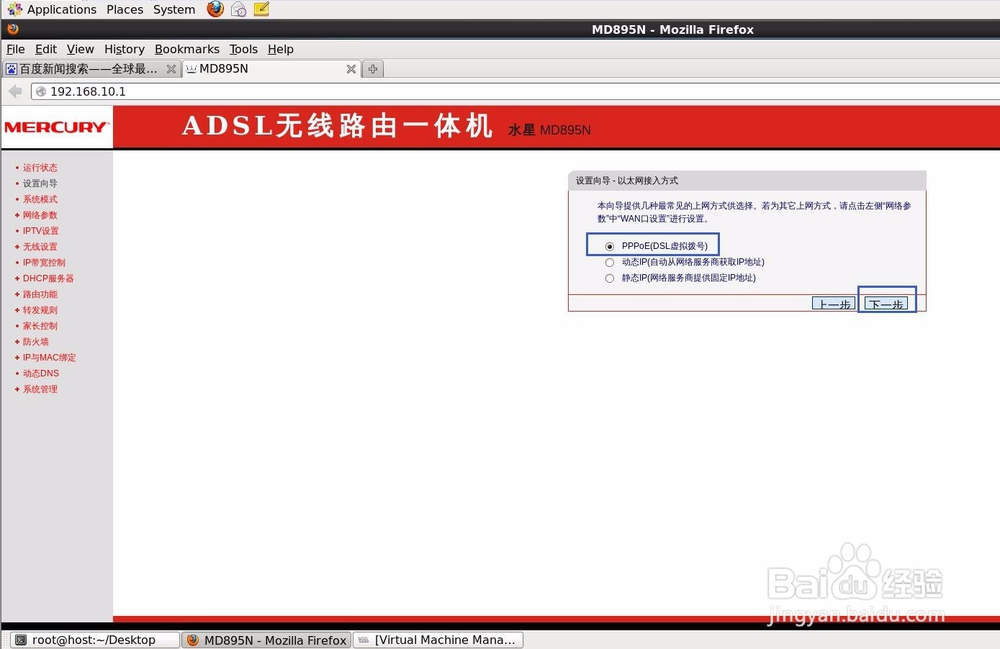Screen dimensions: 1000x649
Task: Click the 上一步 button
Action: click(834, 304)
